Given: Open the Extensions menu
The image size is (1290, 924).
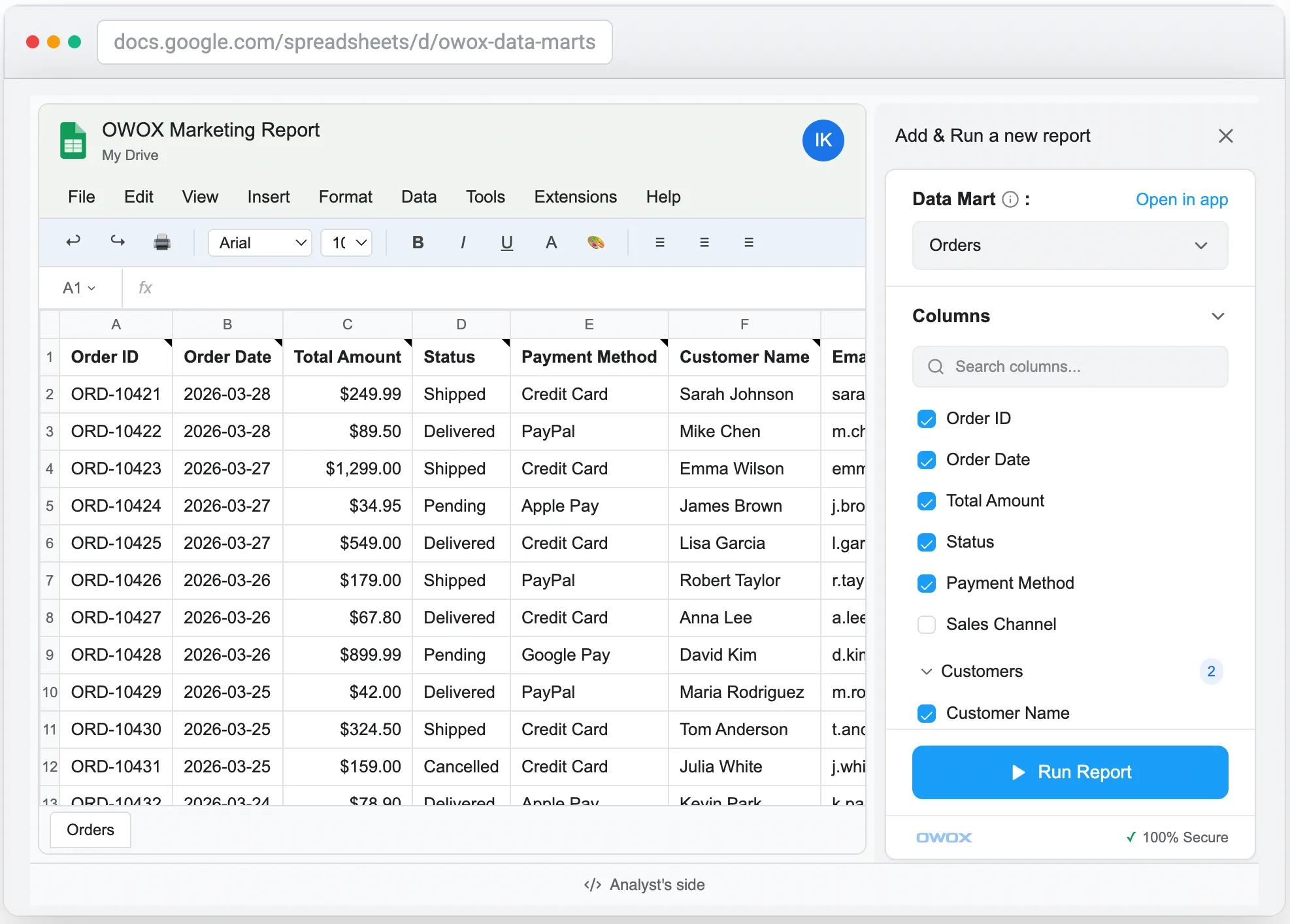Looking at the screenshot, I should click(575, 197).
